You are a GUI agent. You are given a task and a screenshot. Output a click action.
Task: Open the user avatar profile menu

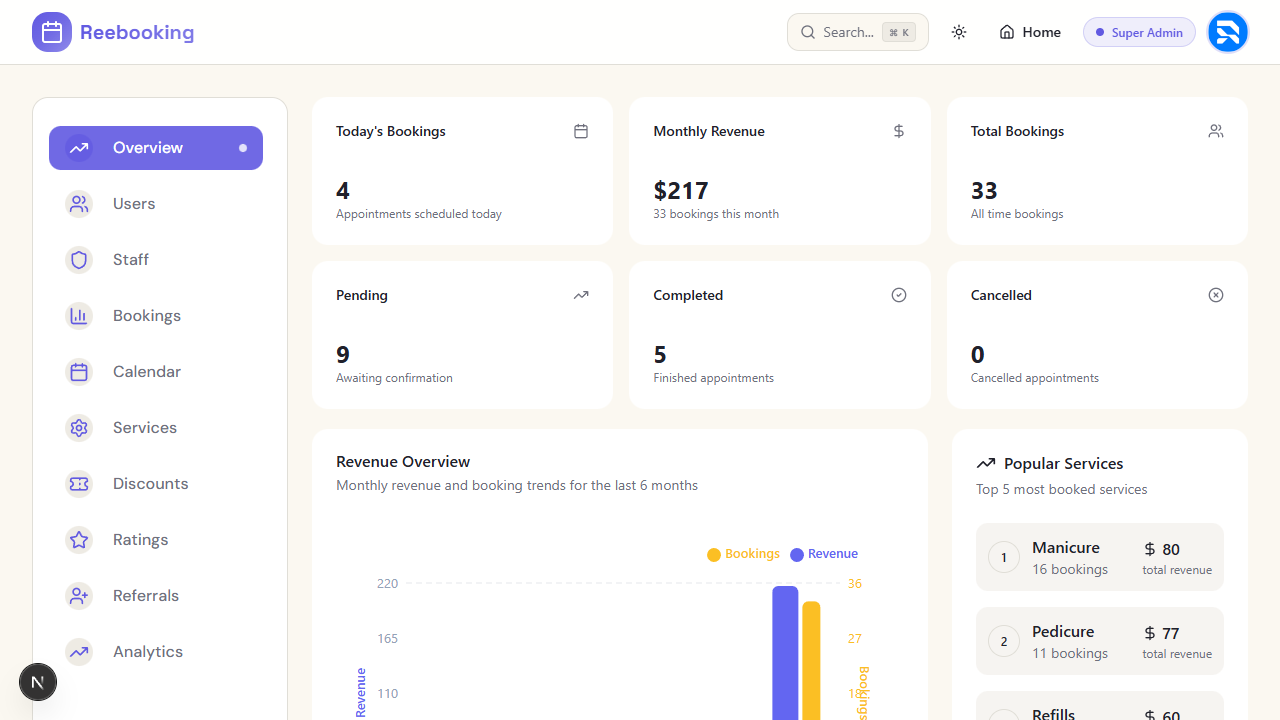tap(1227, 32)
